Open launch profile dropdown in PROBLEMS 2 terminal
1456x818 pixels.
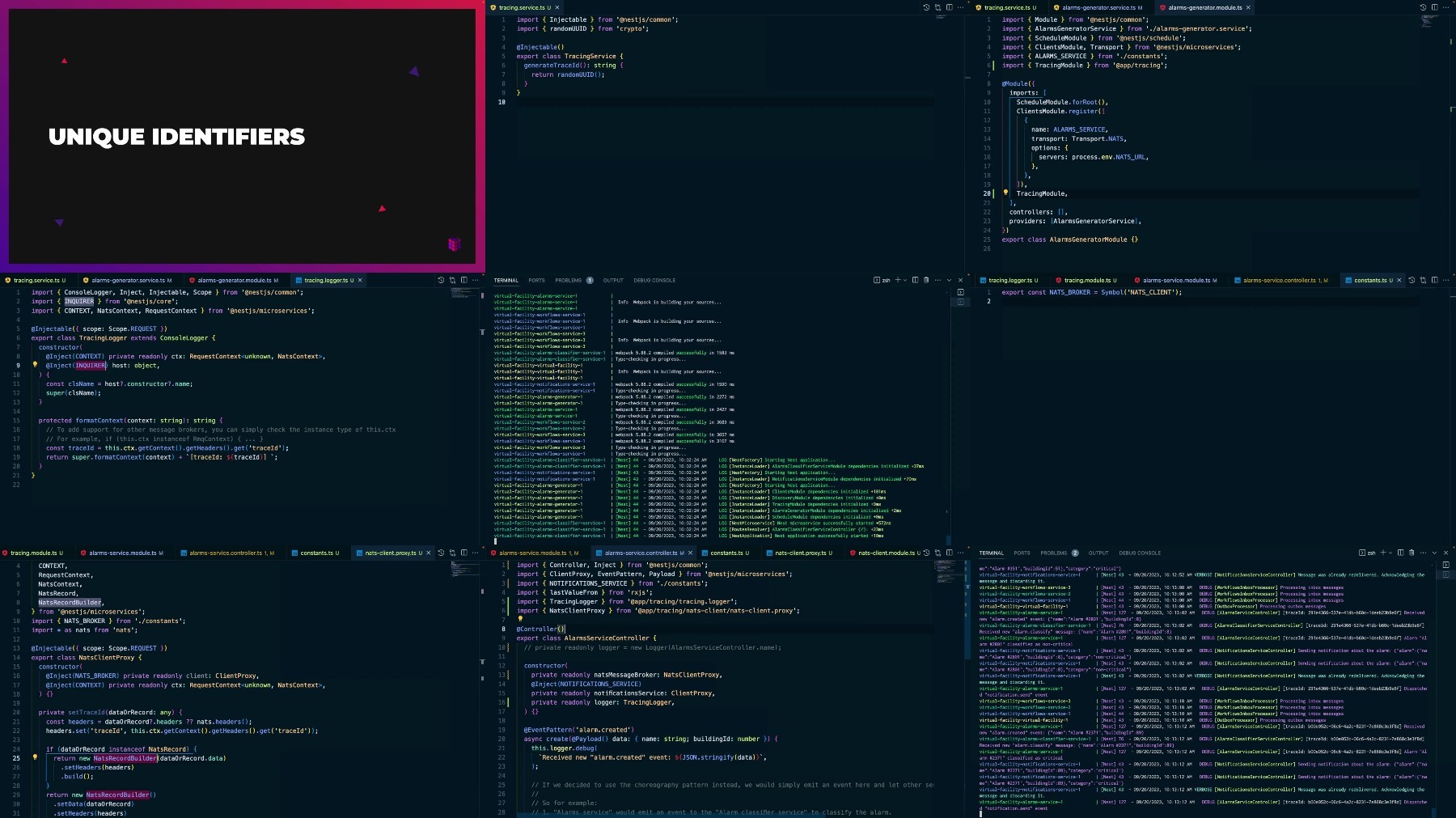(1390, 553)
